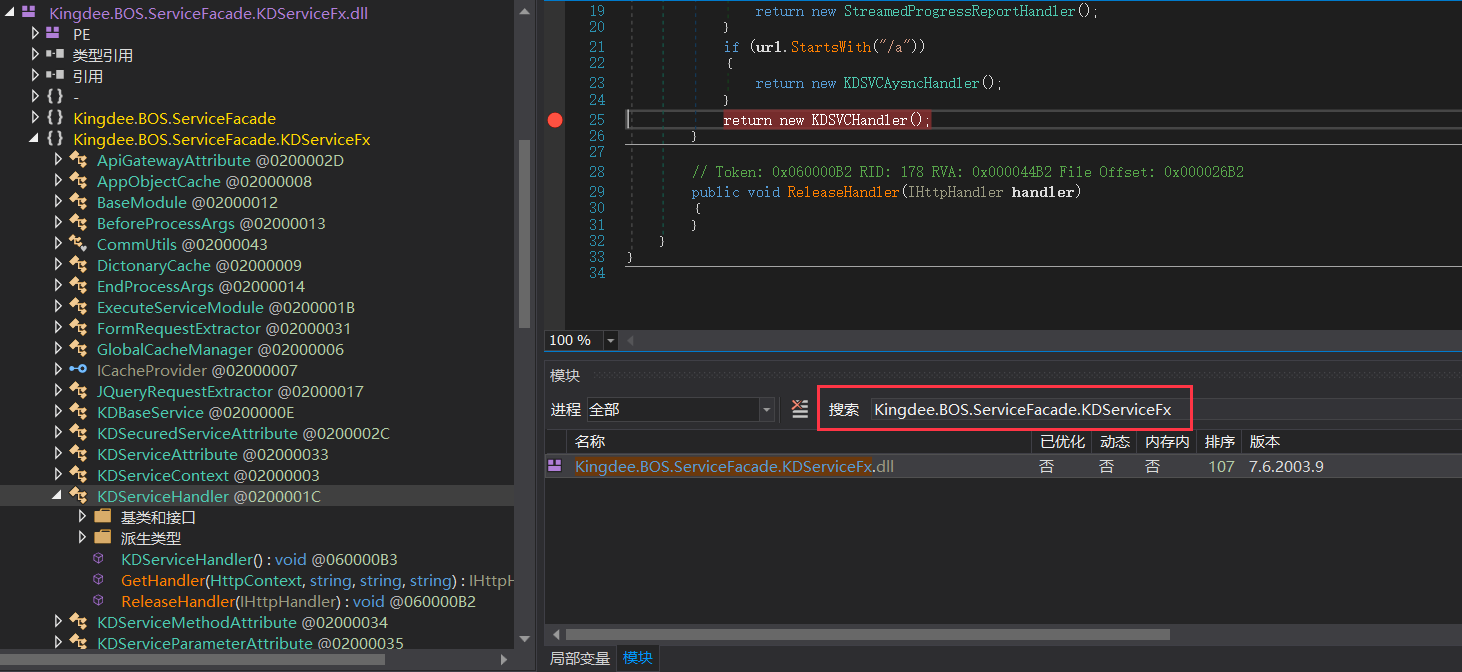The image size is (1462, 672).
Task: Click the breakpoint red dot on line 25
Action: (555, 120)
